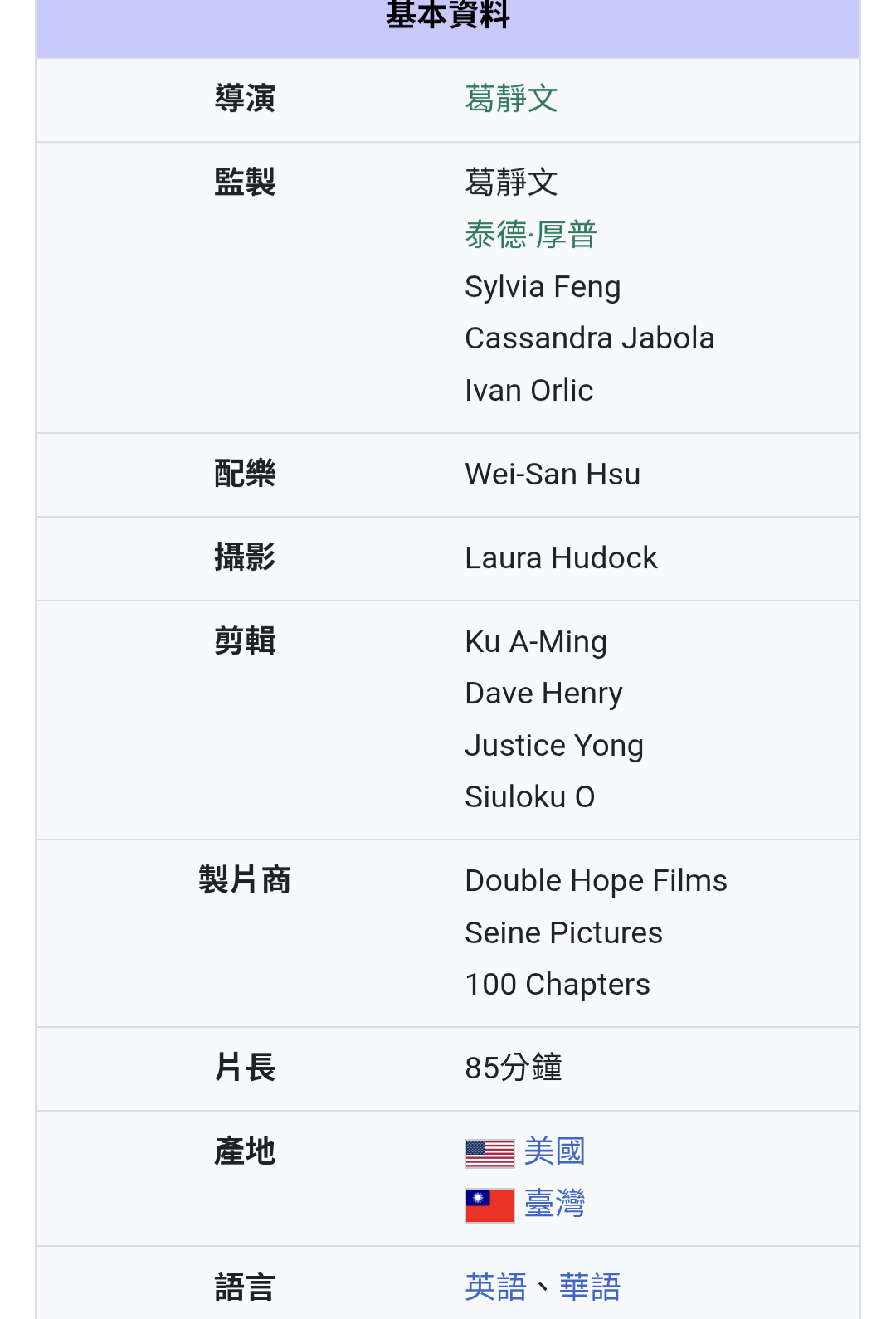Click the United States flag icon
896x1319 pixels.
[x=489, y=1153]
